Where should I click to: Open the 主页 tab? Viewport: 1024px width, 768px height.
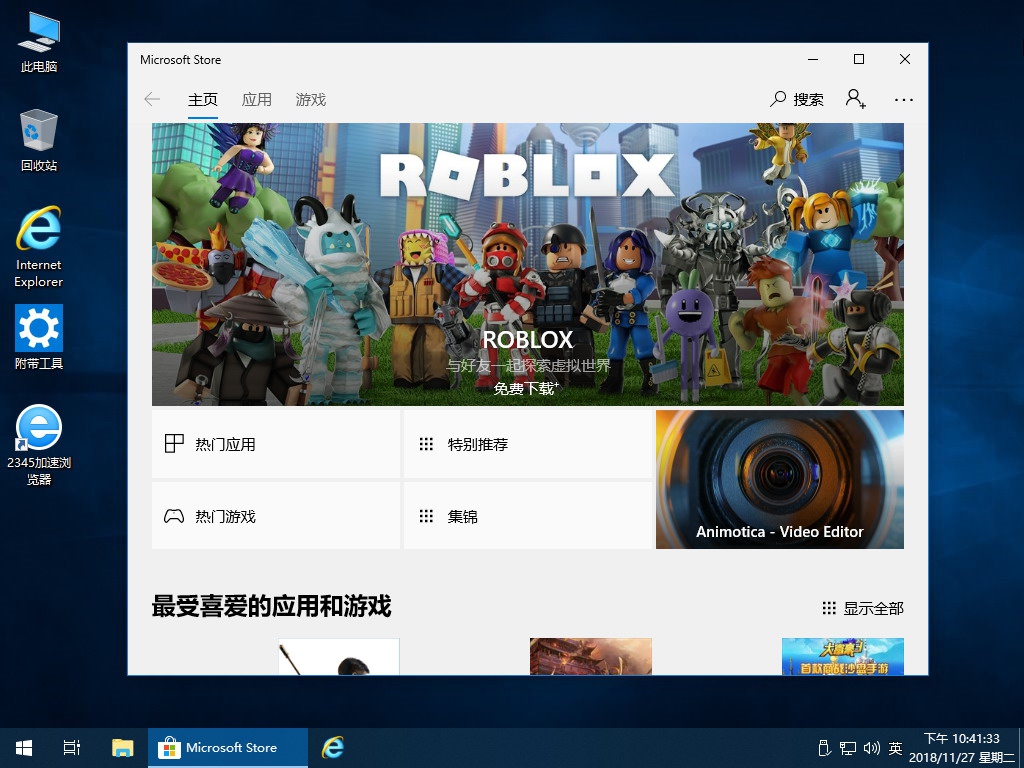point(202,100)
